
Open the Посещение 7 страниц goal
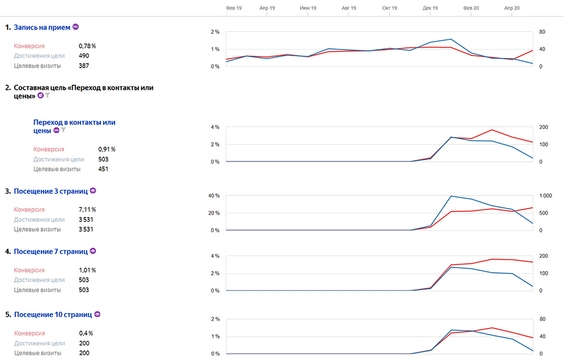[x=50, y=251]
